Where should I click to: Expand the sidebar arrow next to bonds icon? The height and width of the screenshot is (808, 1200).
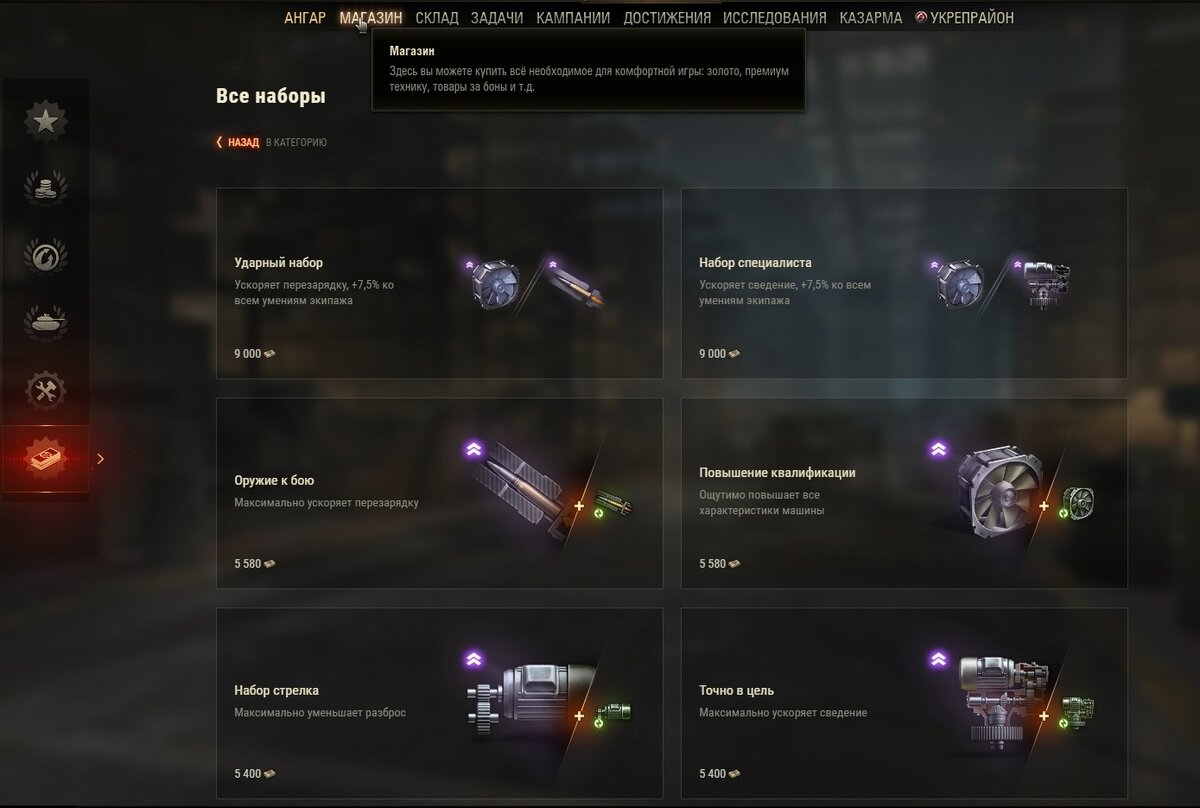pos(100,459)
